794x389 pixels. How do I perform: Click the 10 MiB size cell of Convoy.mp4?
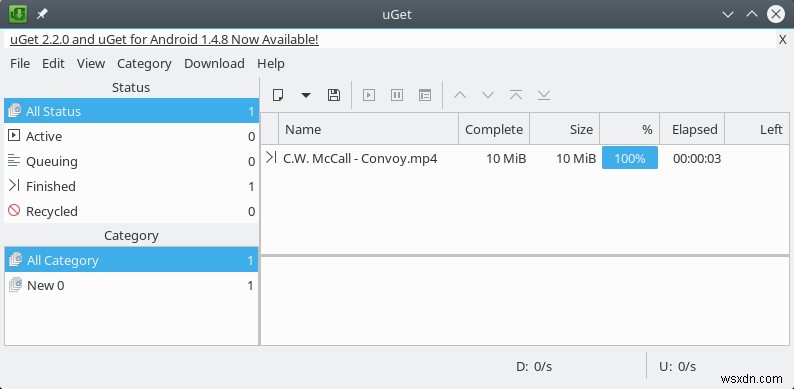click(576, 159)
